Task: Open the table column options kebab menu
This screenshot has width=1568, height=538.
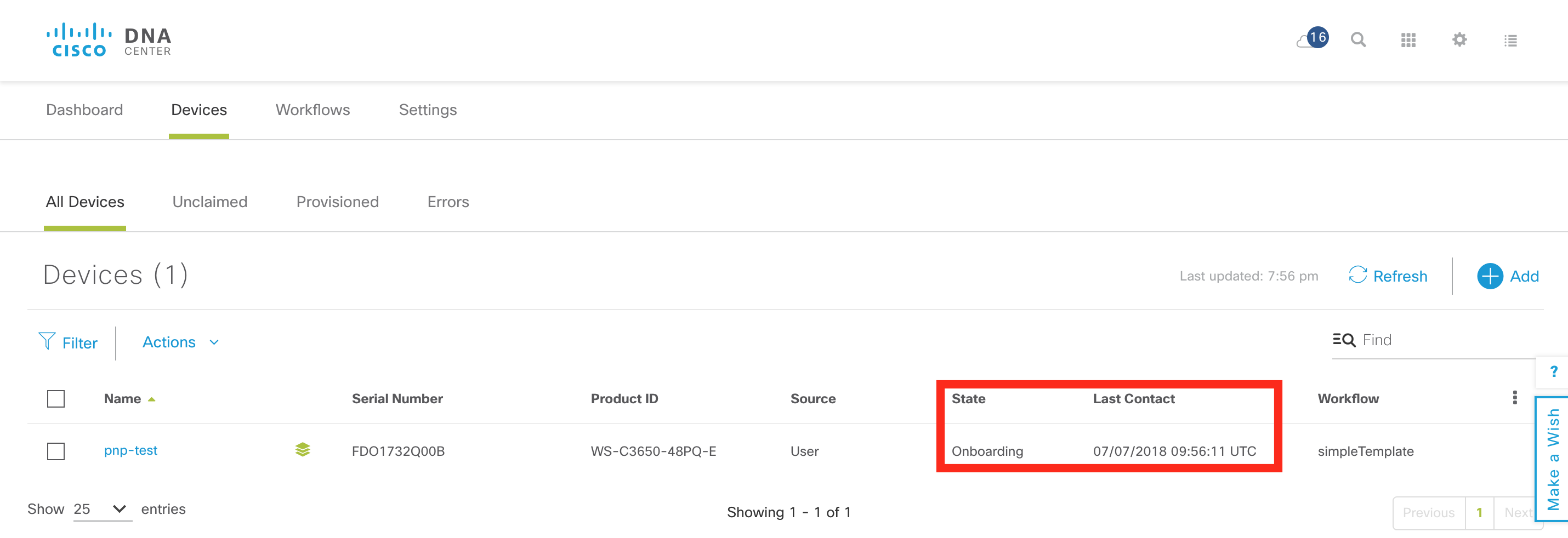Action: coord(1514,398)
